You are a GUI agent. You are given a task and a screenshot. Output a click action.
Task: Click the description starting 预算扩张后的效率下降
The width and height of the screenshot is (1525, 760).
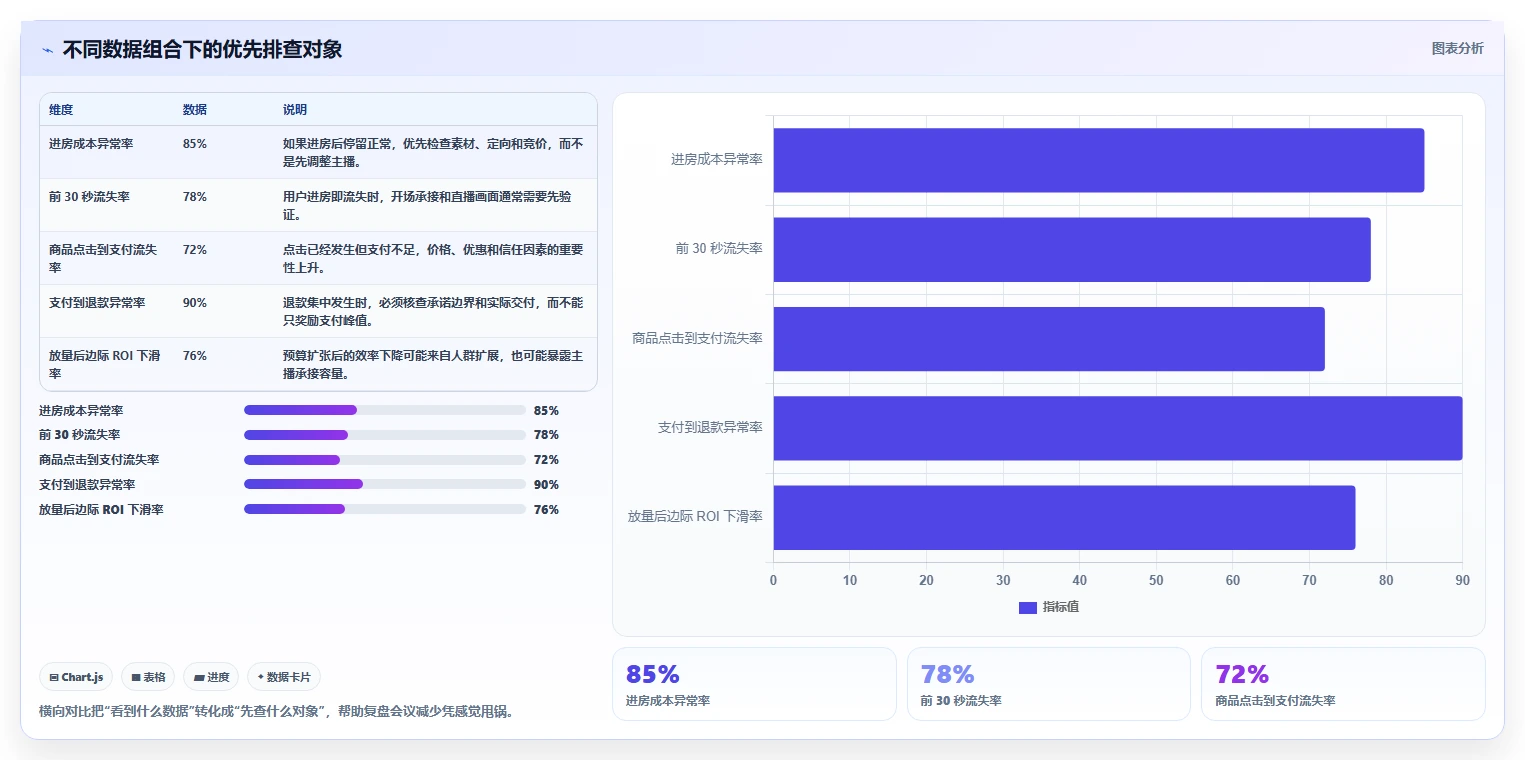click(433, 365)
